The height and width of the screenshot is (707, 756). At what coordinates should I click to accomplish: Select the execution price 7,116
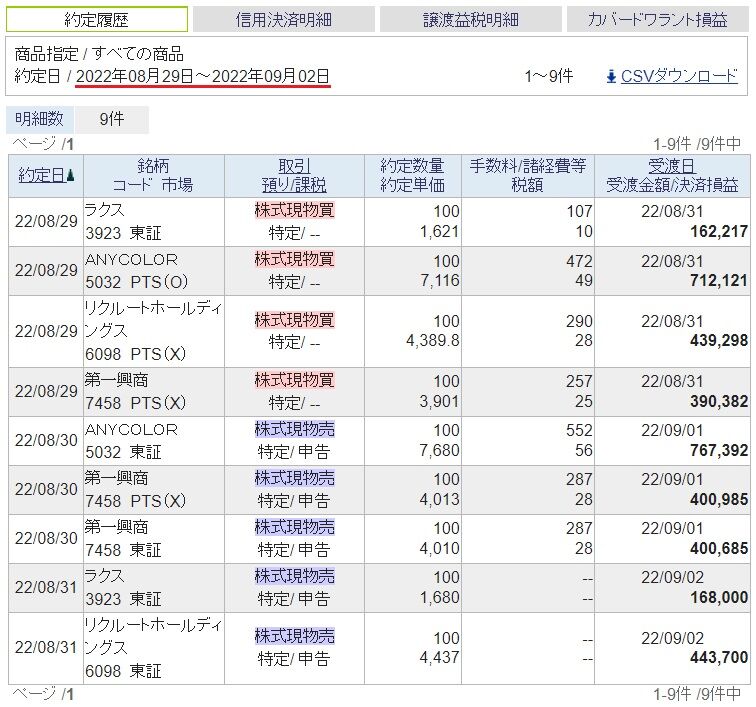(x=440, y=281)
